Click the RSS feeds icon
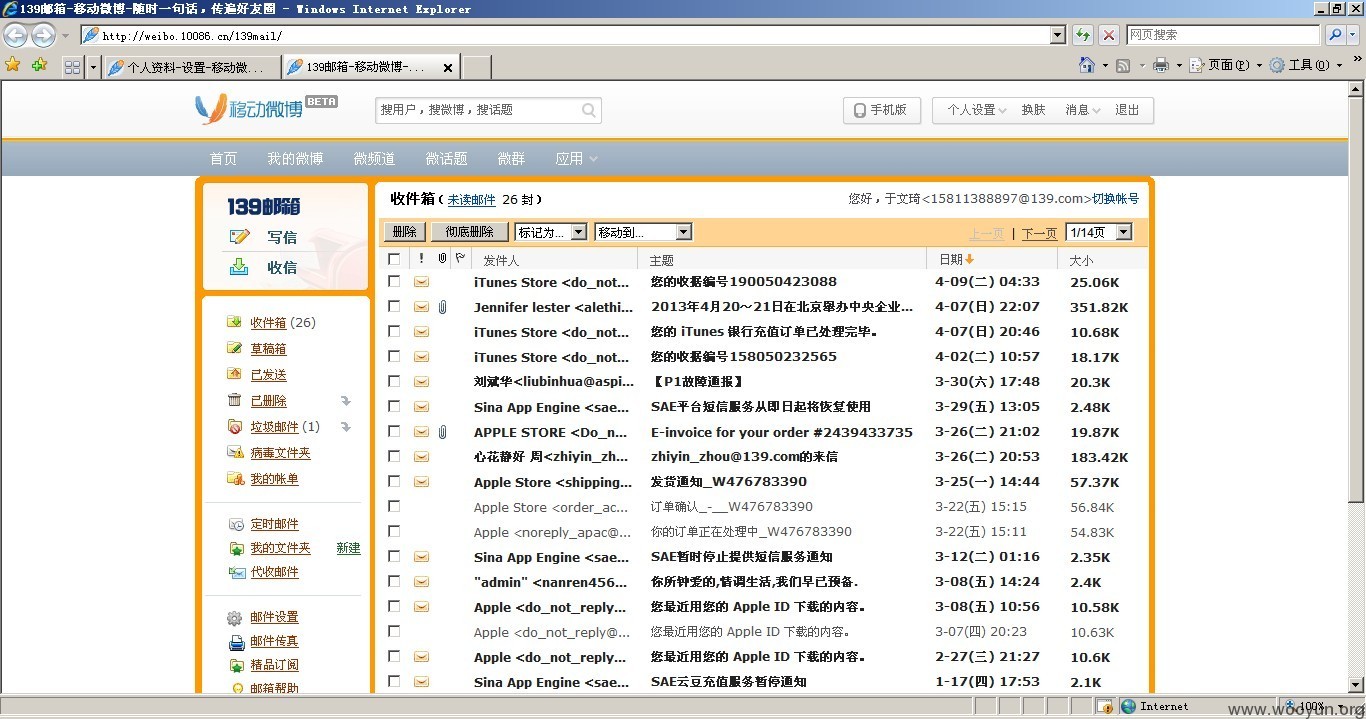This screenshot has height=719, width=1366. pos(1123,66)
